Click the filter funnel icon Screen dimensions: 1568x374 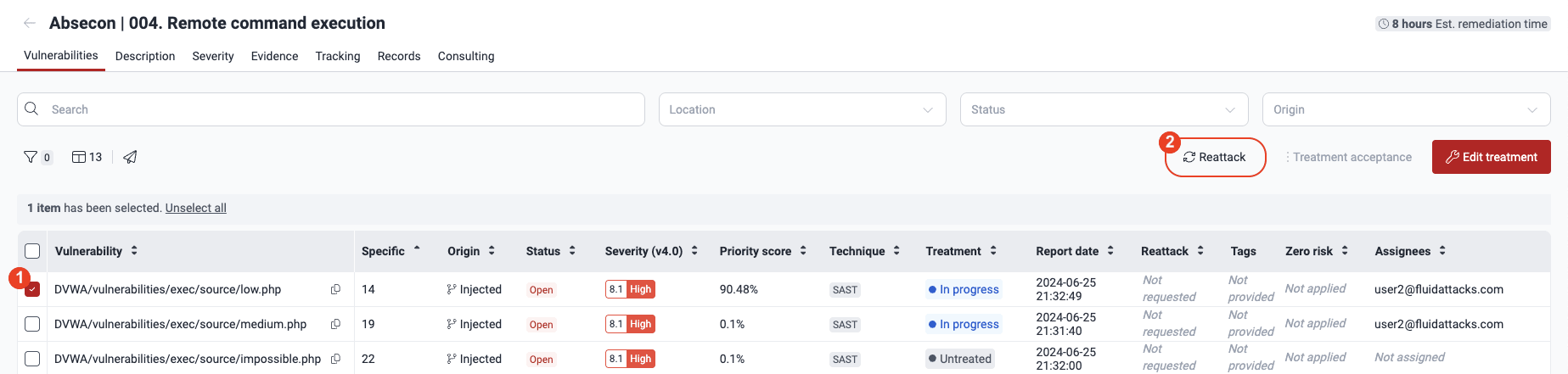click(31, 157)
